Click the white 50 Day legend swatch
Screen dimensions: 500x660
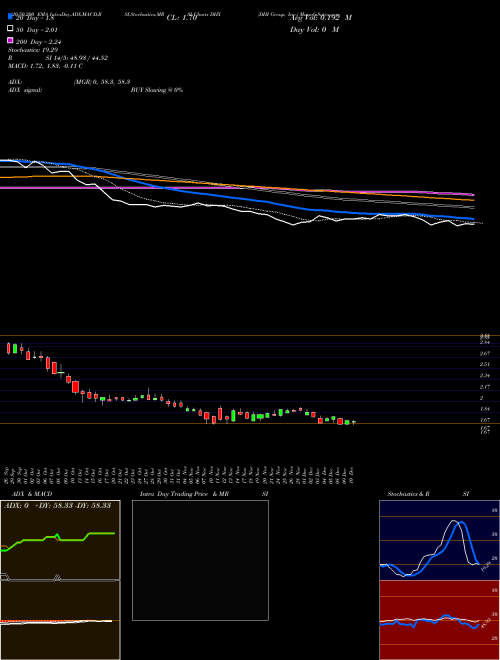coord(10,29)
